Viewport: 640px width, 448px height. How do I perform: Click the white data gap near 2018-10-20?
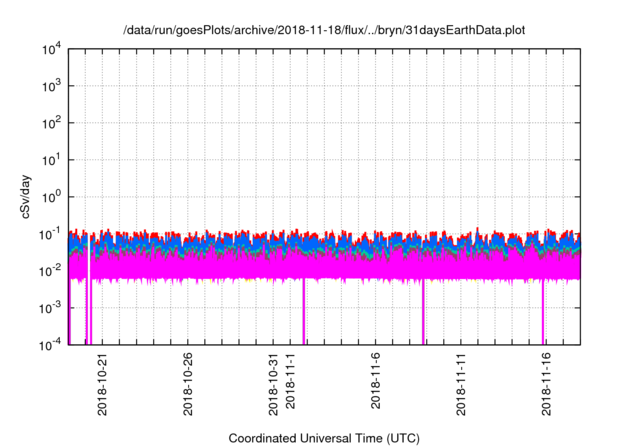(x=88, y=290)
